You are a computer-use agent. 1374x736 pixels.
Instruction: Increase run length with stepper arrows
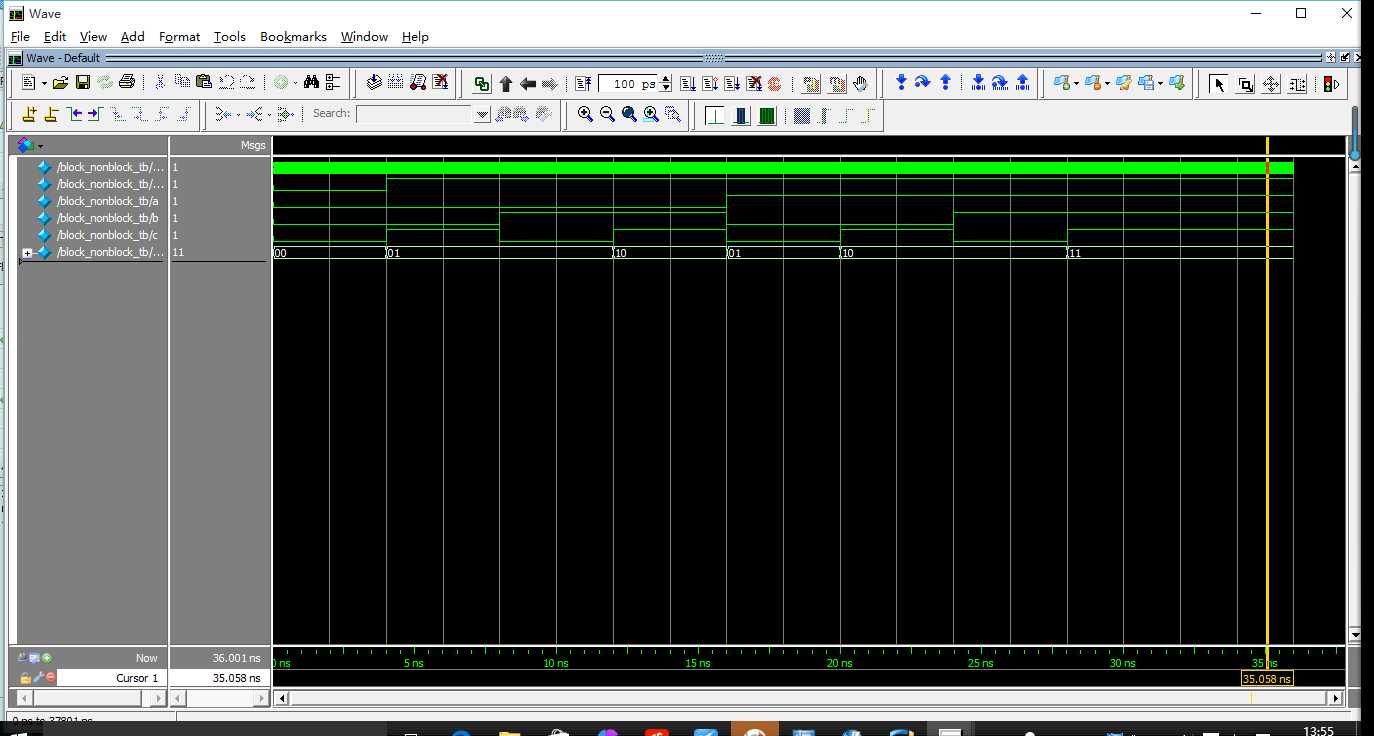pyautogui.click(x=666, y=80)
